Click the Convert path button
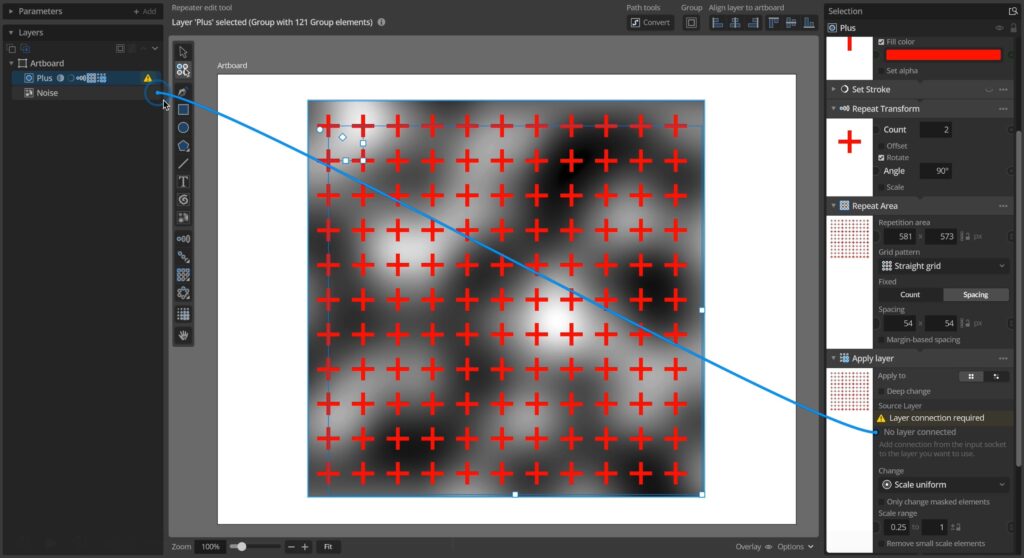1024x558 pixels. (650, 22)
